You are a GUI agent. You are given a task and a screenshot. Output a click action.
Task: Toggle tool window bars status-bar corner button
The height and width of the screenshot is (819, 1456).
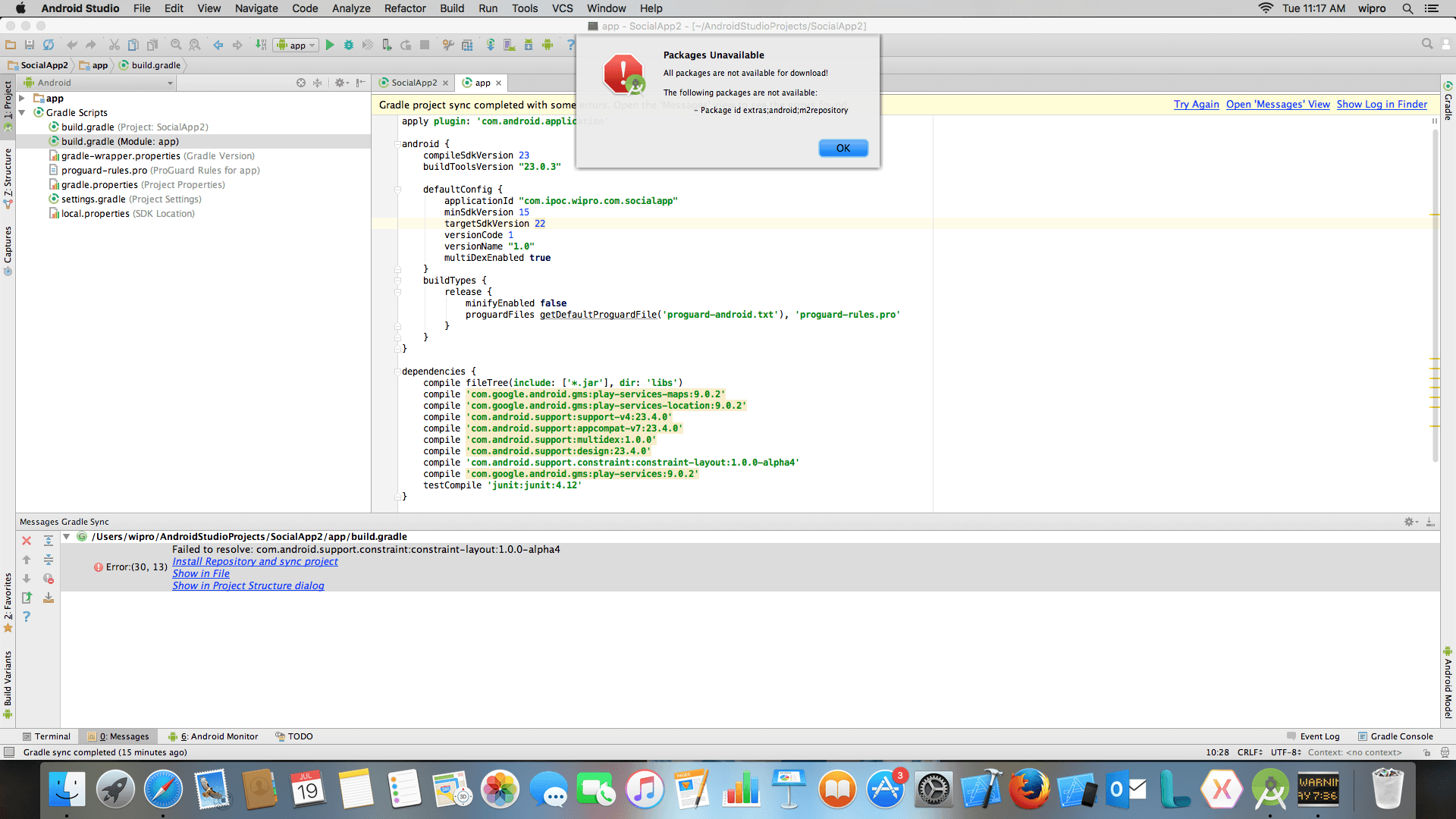9,752
